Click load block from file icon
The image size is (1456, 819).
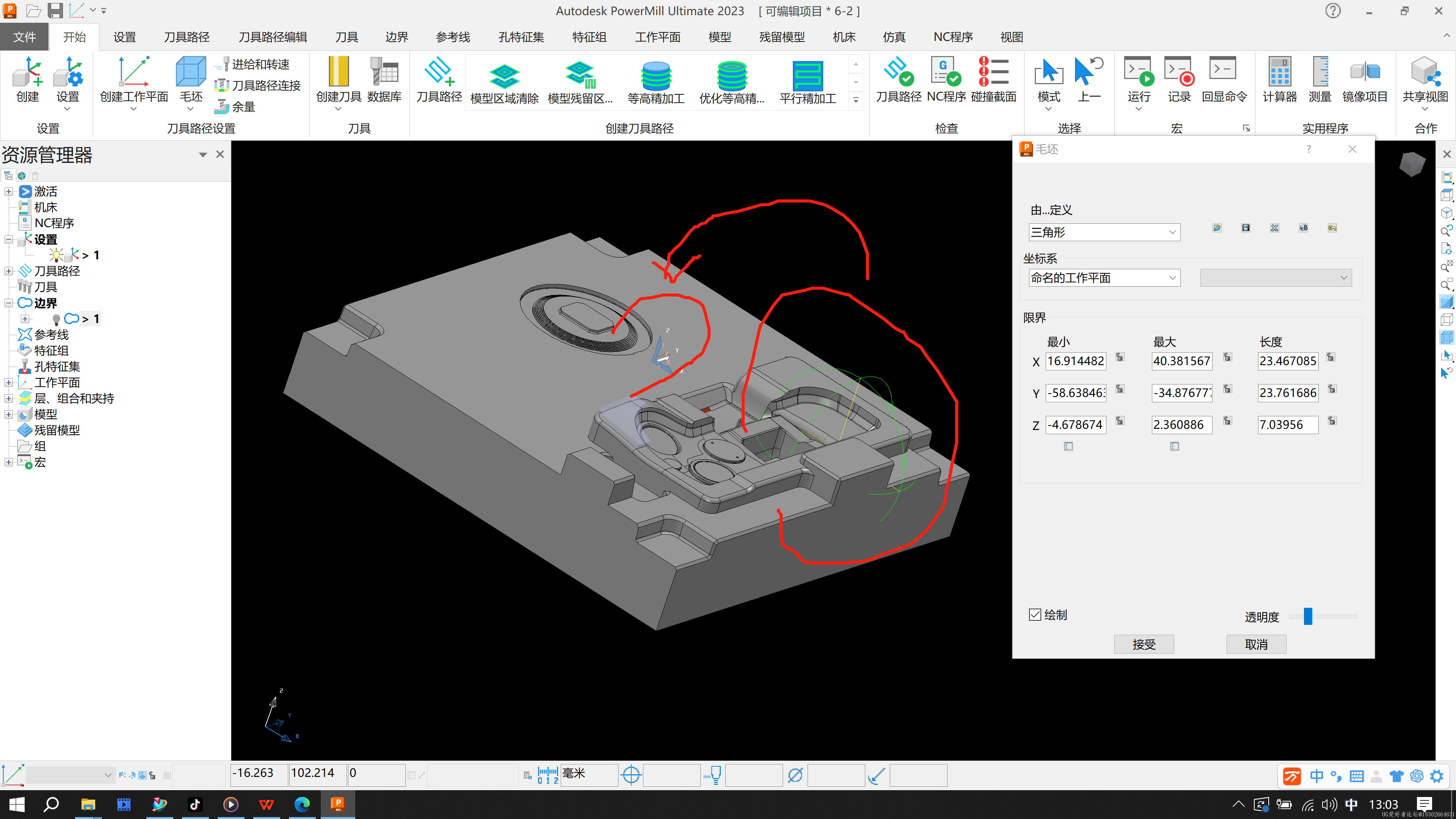1217,228
